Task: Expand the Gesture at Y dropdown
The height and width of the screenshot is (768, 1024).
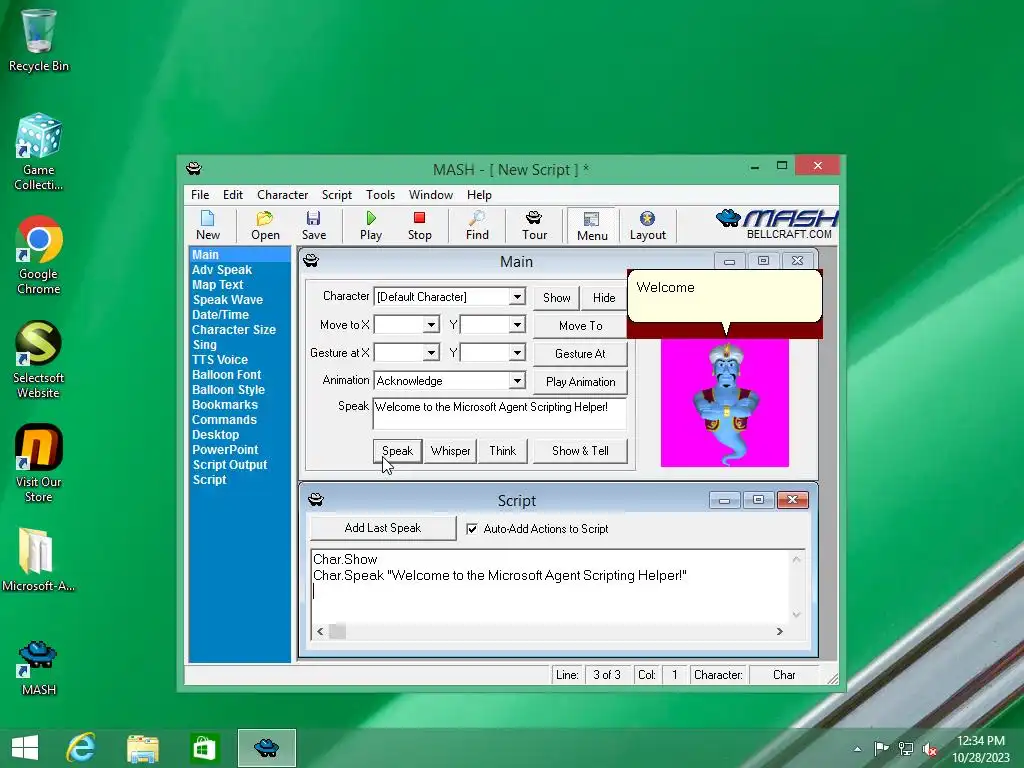Action: (x=517, y=353)
